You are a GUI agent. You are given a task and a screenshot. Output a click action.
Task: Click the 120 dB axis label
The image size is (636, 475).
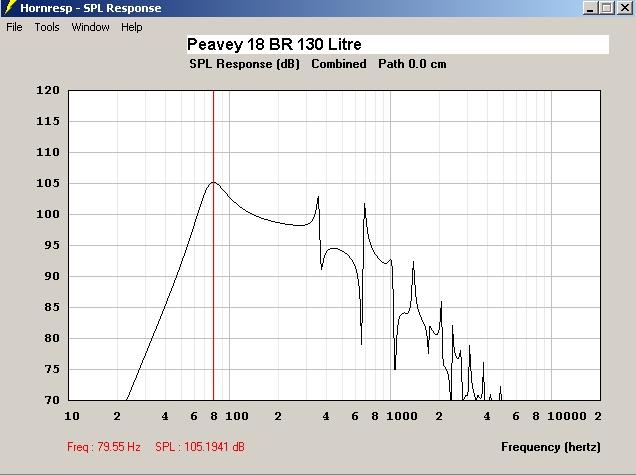[x=48, y=90]
